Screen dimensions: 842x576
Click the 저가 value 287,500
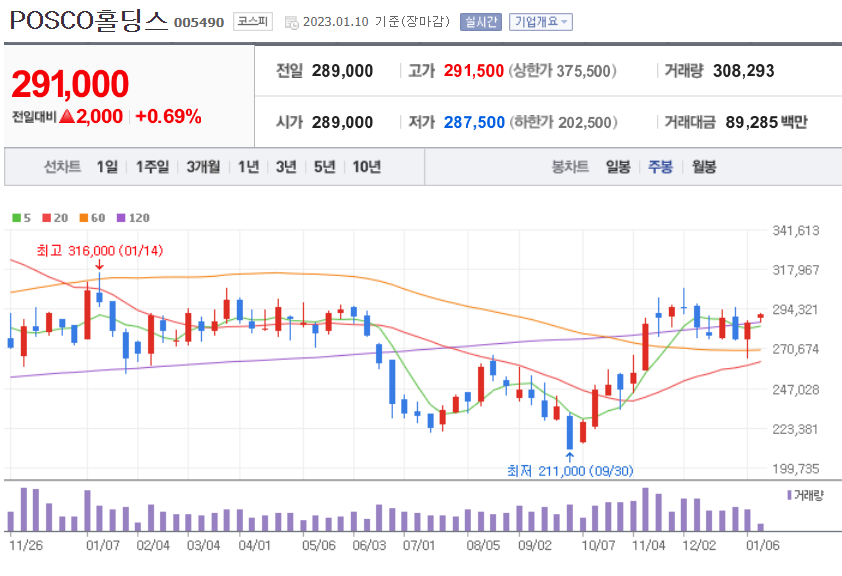(x=474, y=122)
